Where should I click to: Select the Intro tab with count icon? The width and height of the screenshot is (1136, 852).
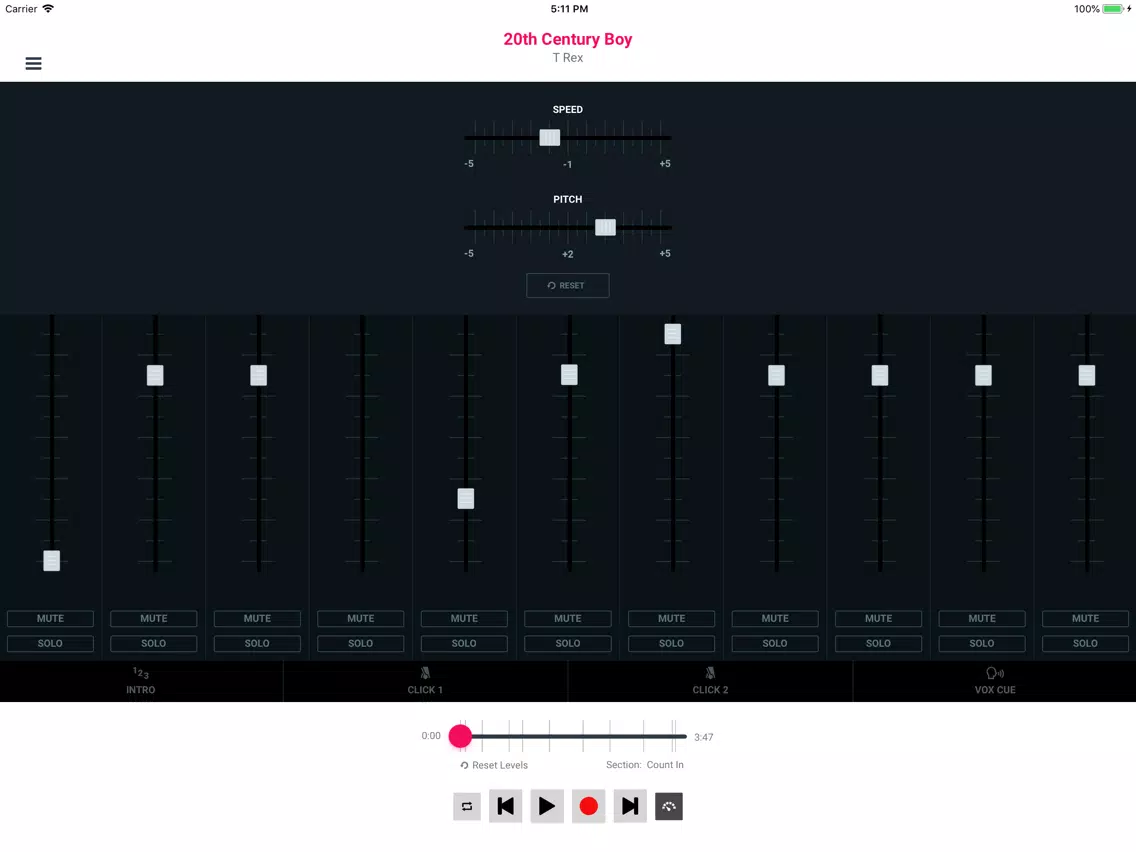coord(141,681)
